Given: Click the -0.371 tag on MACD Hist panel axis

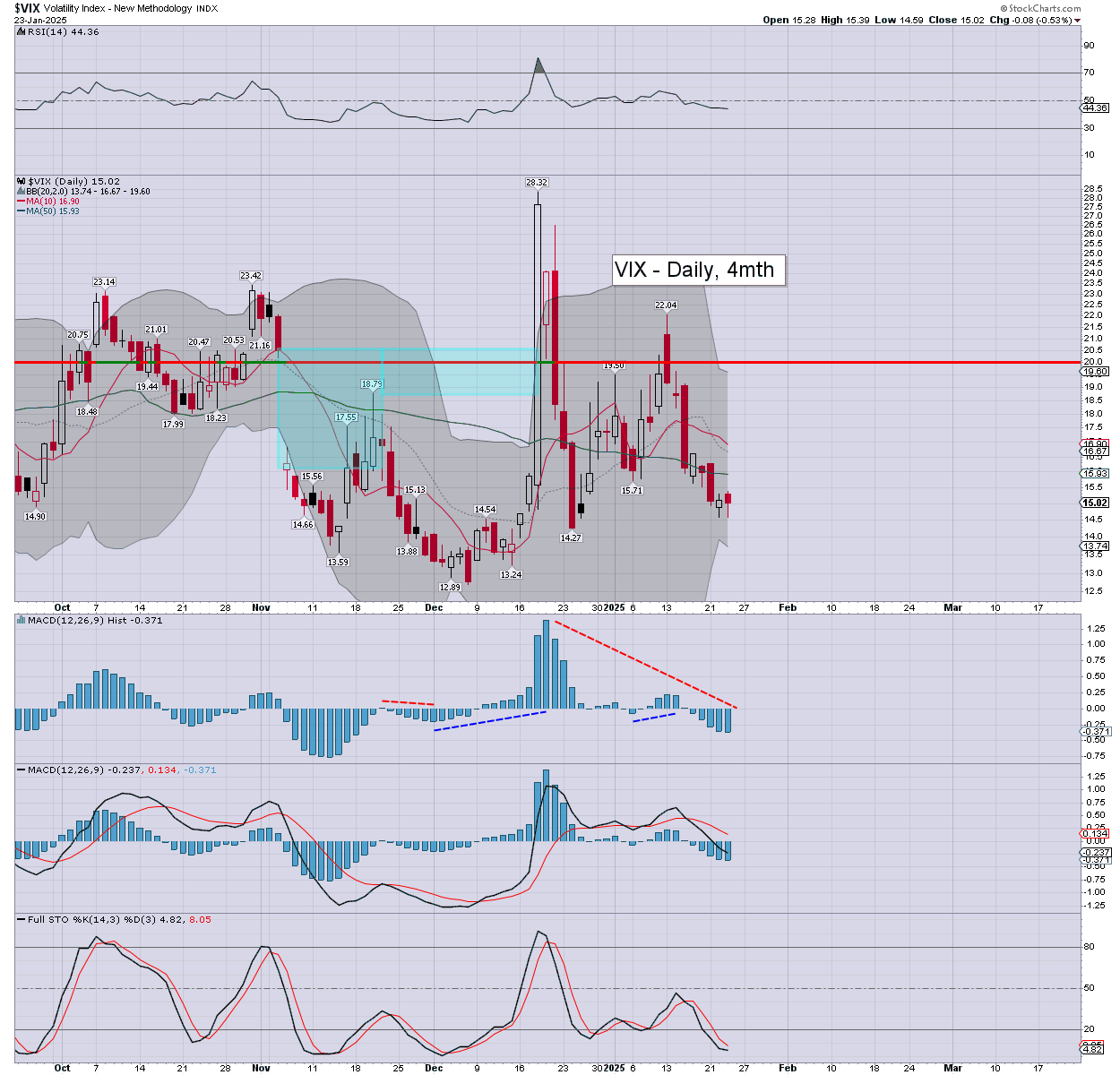Looking at the screenshot, I should coord(1096,732).
